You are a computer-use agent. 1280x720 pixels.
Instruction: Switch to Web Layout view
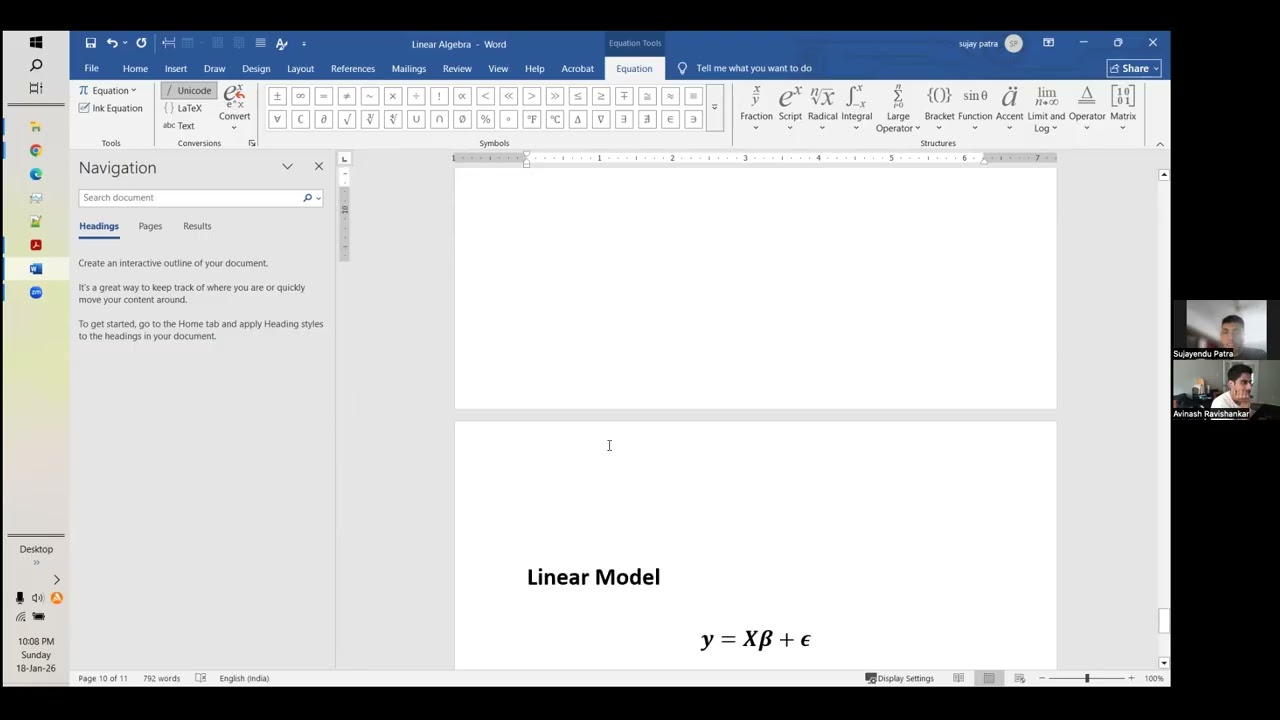pos(1019,678)
